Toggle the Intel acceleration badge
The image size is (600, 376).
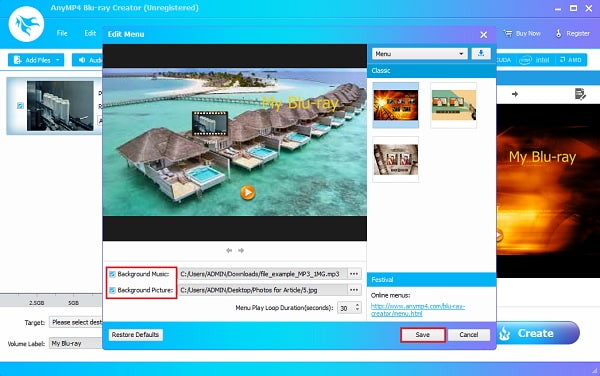pos(535,60)
